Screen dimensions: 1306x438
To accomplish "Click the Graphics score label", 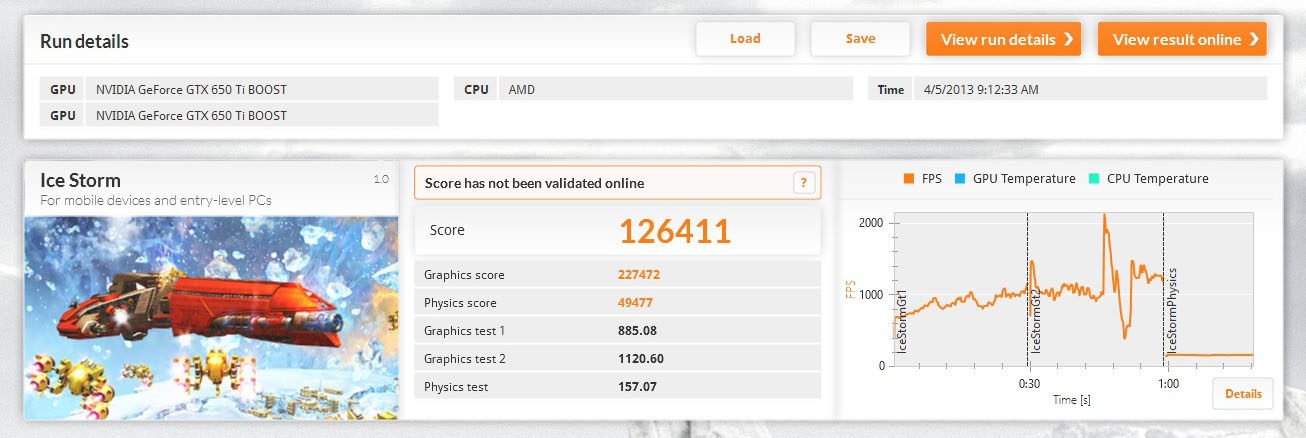I will pyautogui.click(x=464, y=274).
